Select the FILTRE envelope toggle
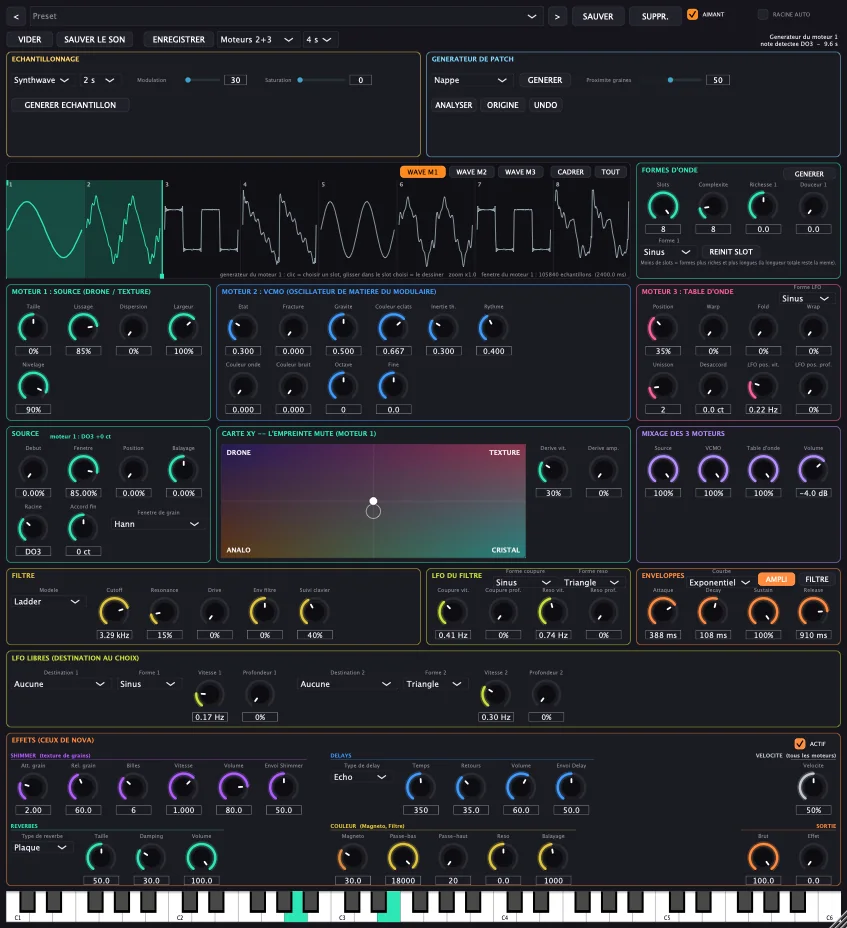The height and width of the screenshot is (928, 847). pos(817,579)
